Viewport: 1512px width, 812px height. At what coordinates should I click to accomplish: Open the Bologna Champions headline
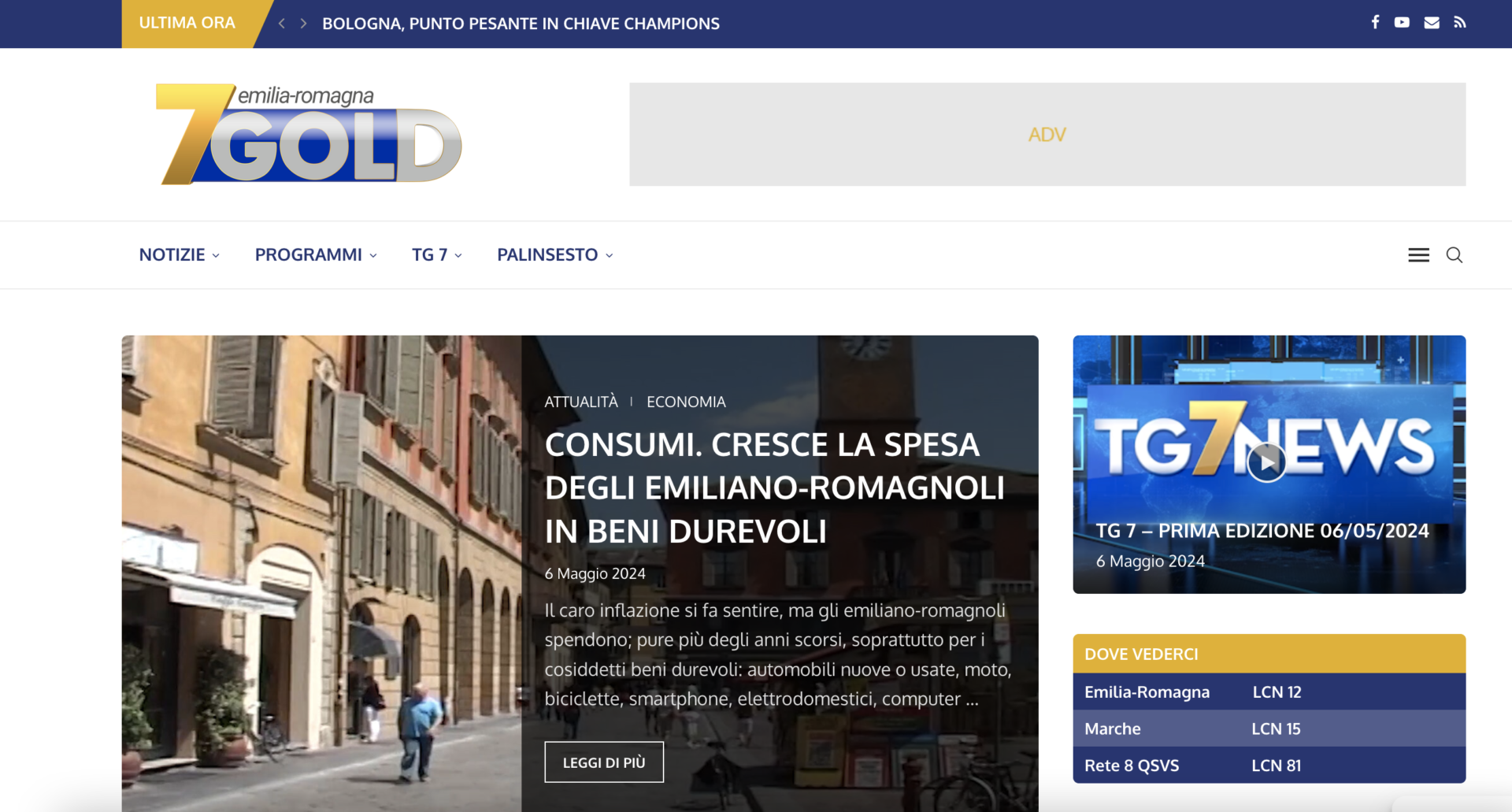click(x=521, y=24)
